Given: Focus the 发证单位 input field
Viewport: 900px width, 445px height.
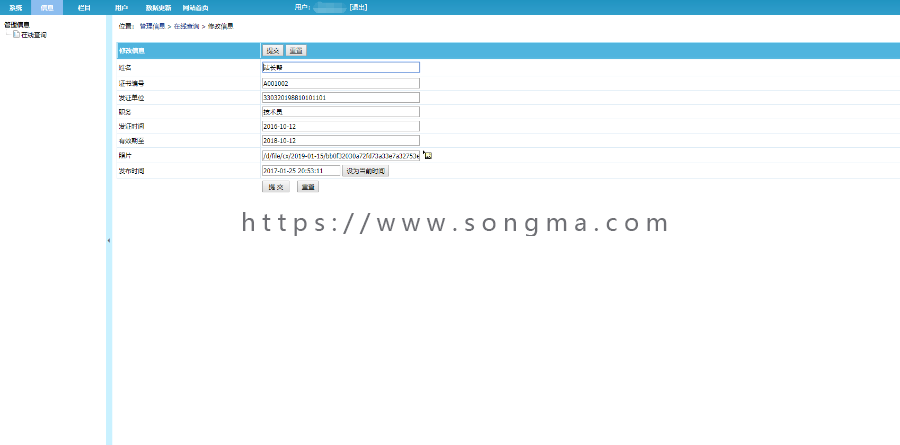Looking at the screenshot, I should pos(340,98).
